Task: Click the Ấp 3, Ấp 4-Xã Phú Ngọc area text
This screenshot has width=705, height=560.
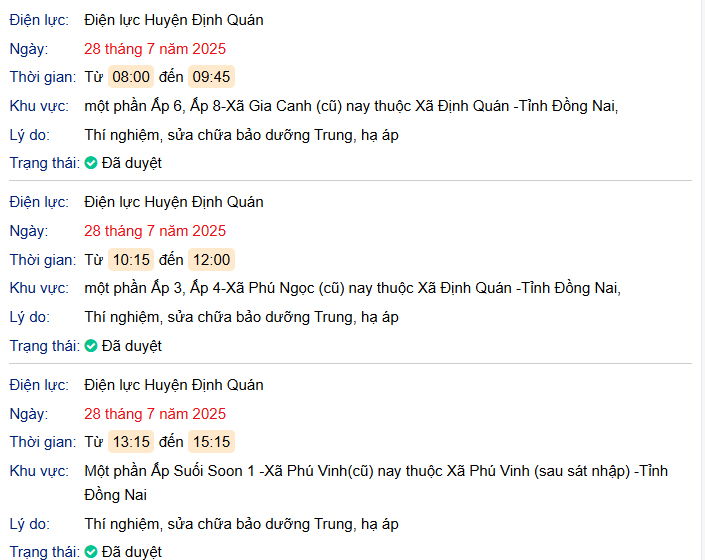Action: click(x=352, y=288)
